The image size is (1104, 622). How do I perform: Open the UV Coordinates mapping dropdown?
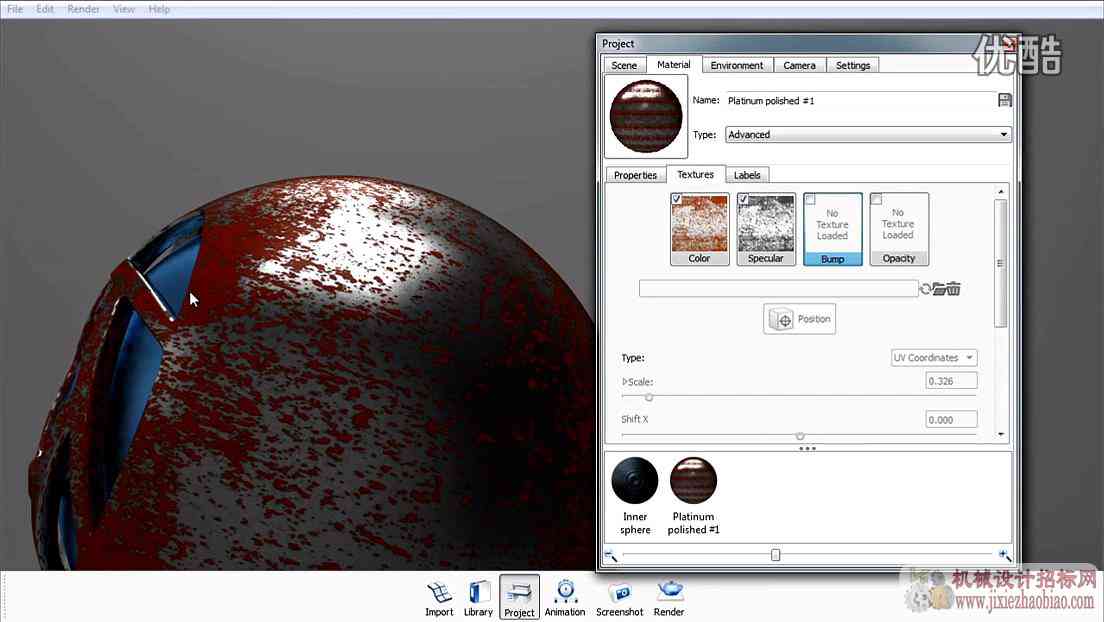click(934, 358)
